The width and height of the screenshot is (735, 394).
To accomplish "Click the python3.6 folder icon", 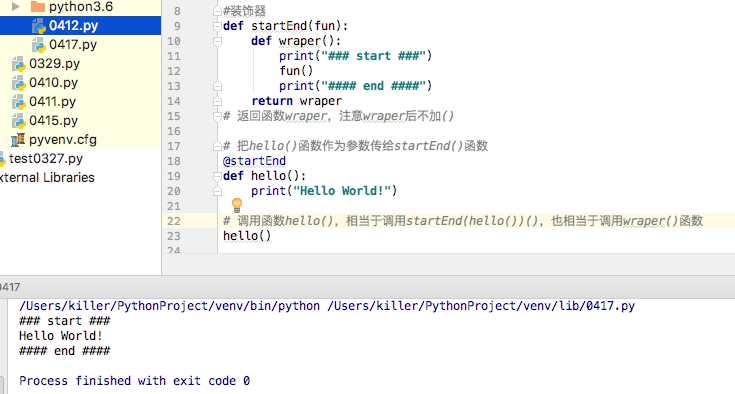I will tap(38, 7).
